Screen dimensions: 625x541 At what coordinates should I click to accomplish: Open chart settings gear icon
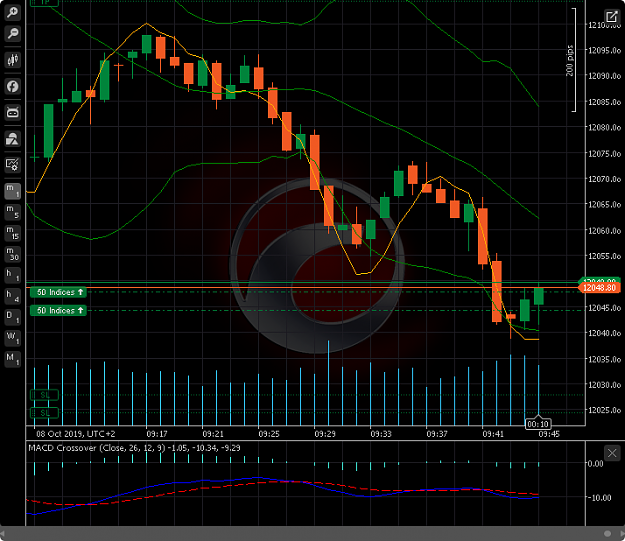12,165
